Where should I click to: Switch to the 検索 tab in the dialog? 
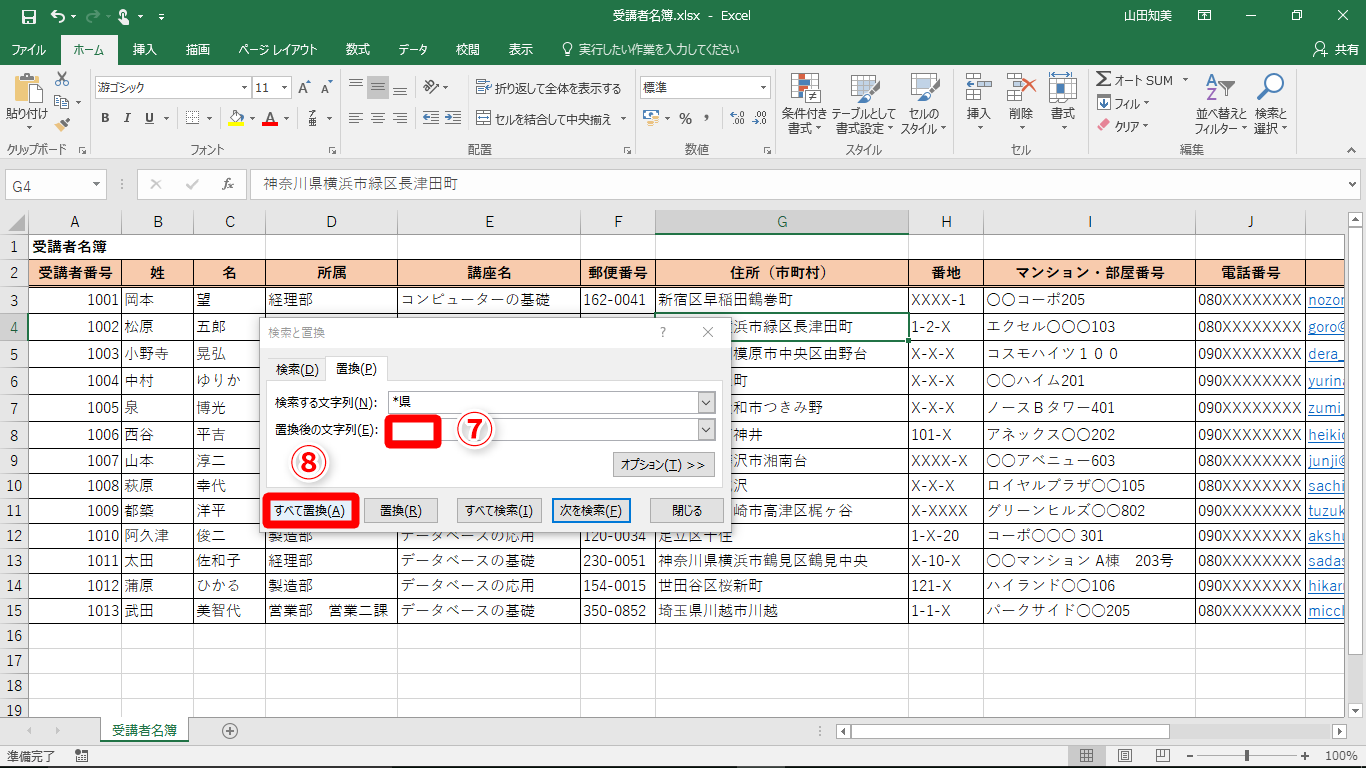pos(296,369)
